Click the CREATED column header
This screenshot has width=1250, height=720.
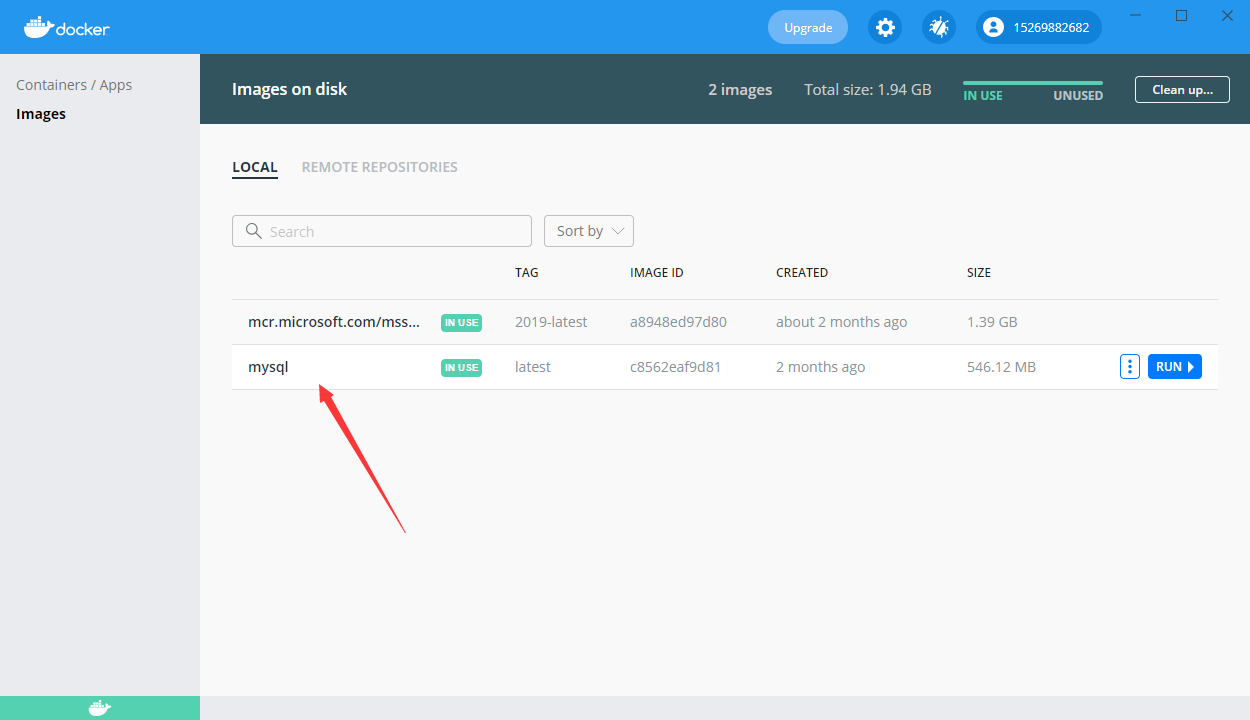802,272
